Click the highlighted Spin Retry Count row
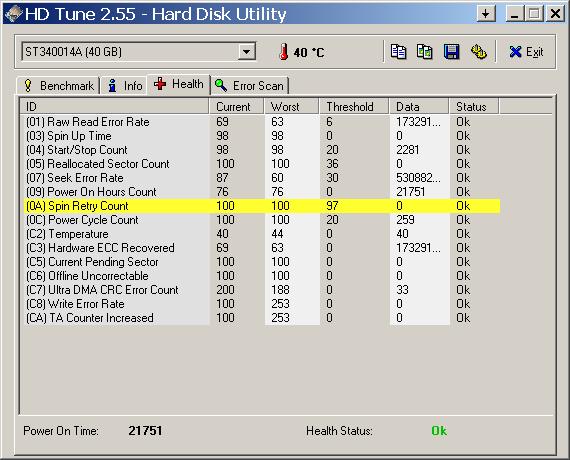This screenshot has height=460, width=570. [x=262, y=206]
